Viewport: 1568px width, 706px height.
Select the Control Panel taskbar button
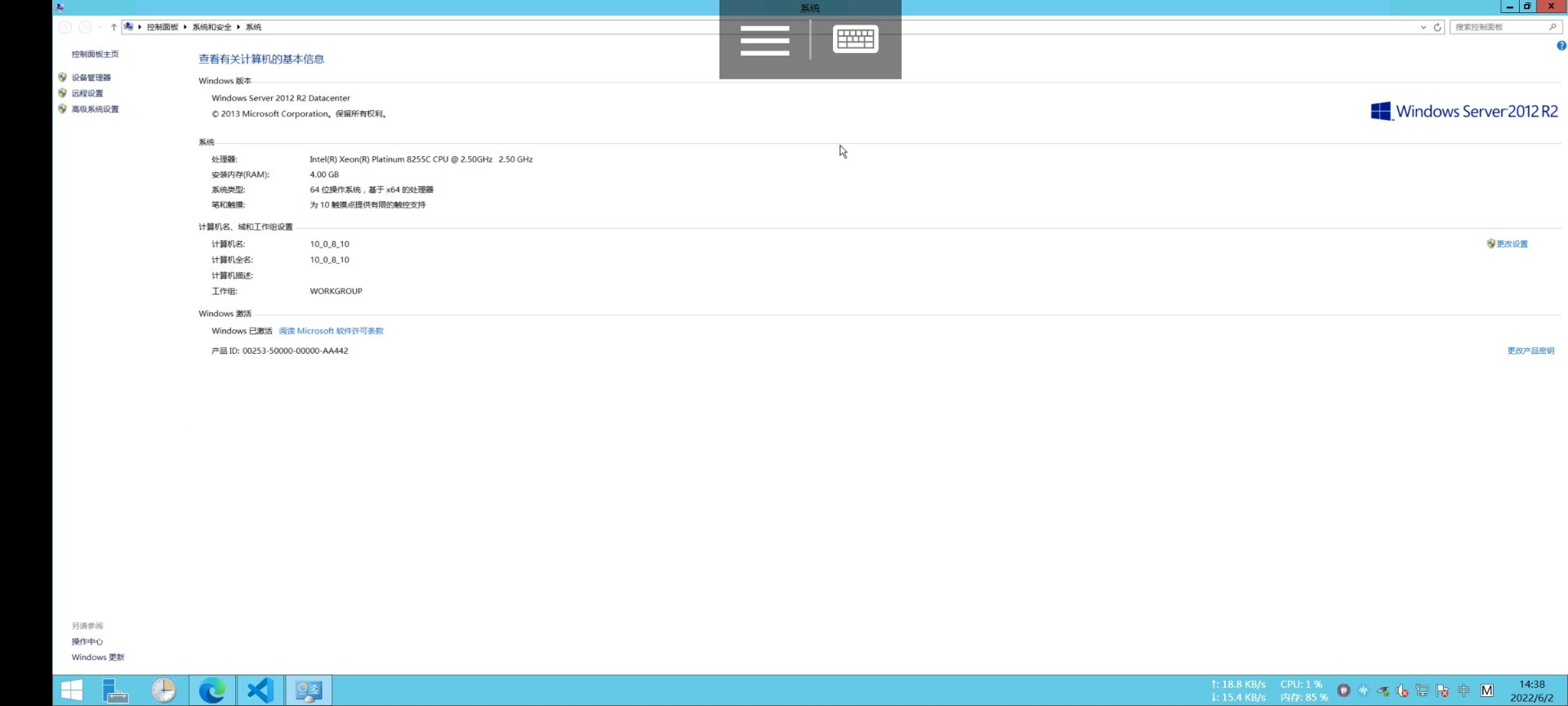point(309,690)
